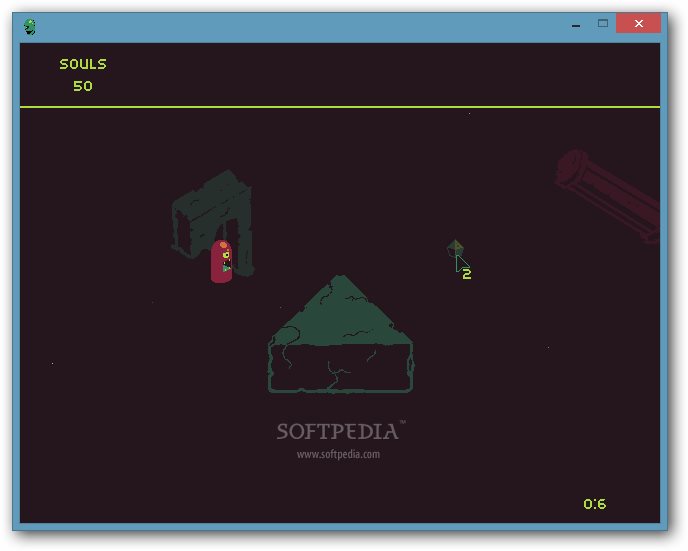Click the souls count 50
This screenshot has width=688, height=551.
(x=83, y=86)
